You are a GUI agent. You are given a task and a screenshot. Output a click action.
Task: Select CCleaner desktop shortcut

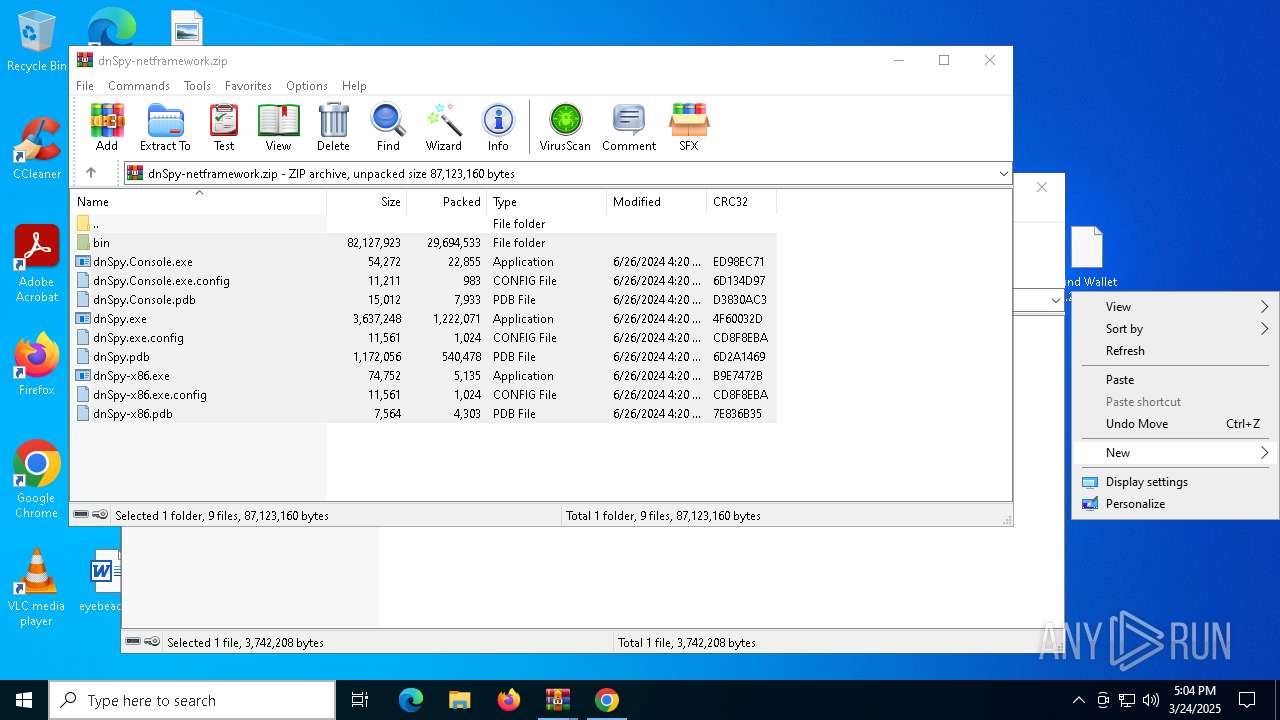(x=37, y=148)
